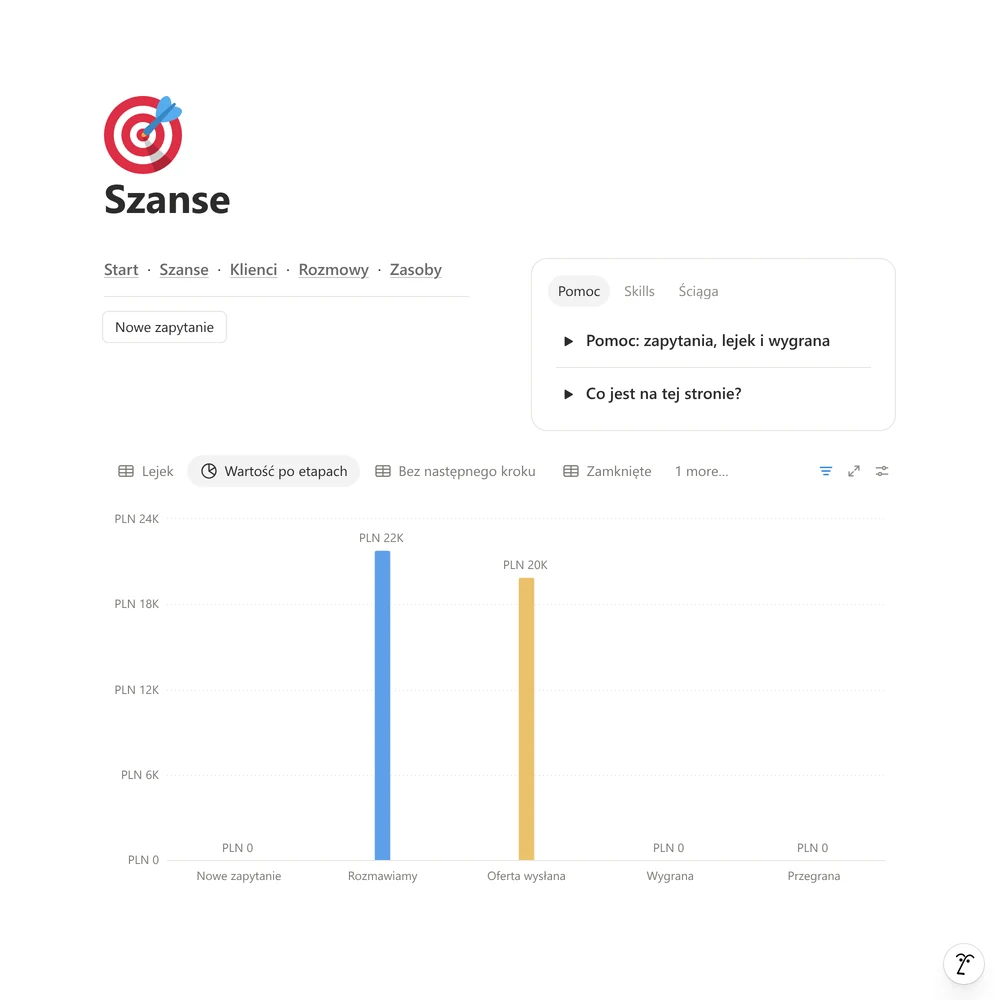Click 'PLN 0' value above Wygrana
The height and width of the screenshot is (1000, 1000).
point(668,848)
